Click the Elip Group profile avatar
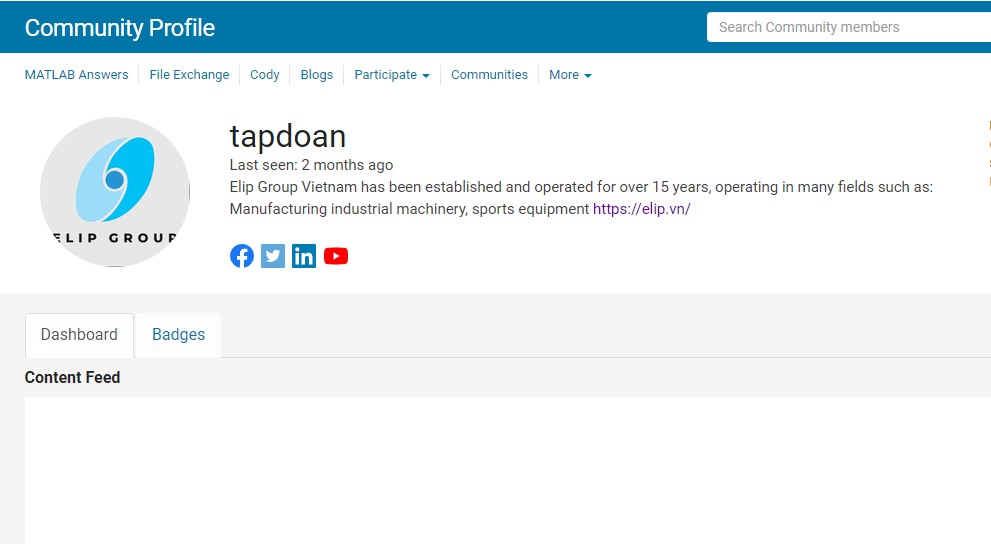 tap(115, 192)
